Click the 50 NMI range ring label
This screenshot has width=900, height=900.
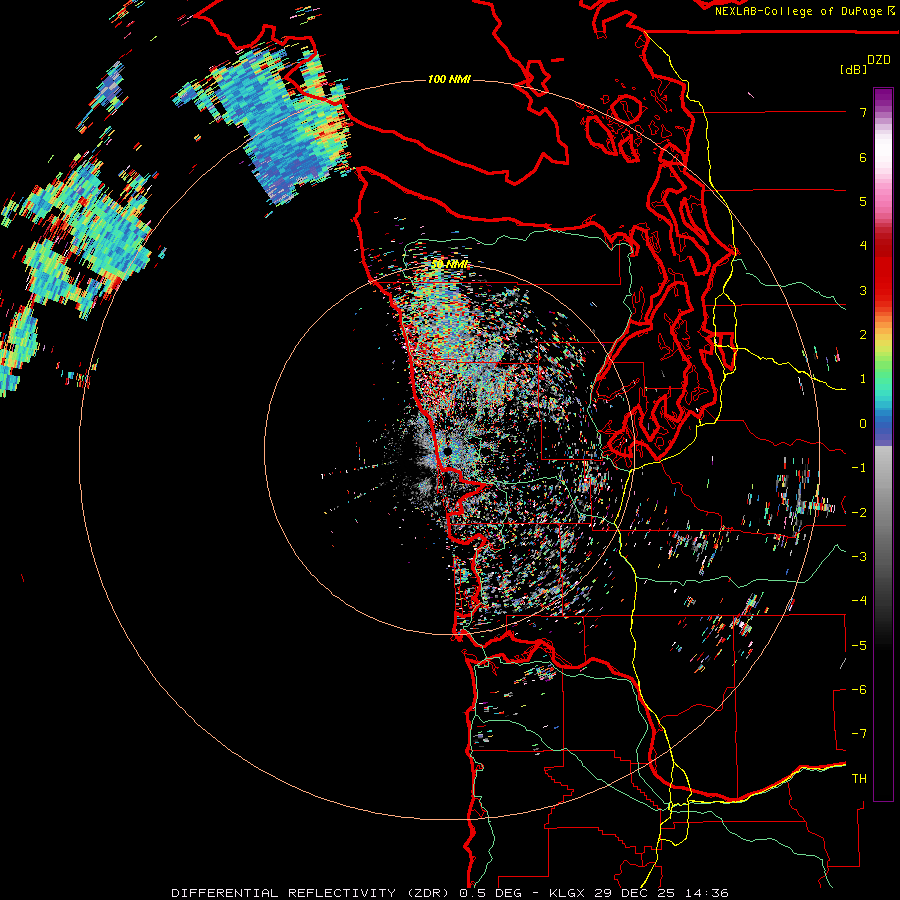450,264
